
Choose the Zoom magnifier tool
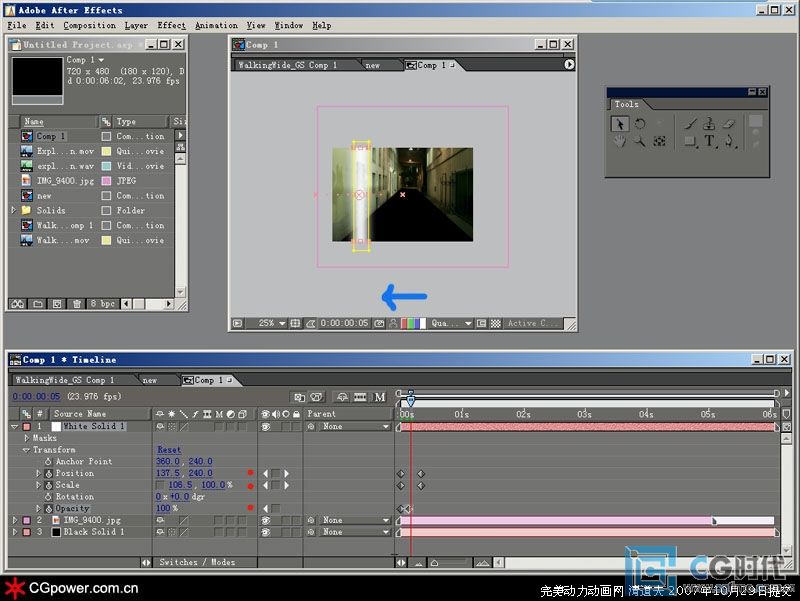click(640, 142)
